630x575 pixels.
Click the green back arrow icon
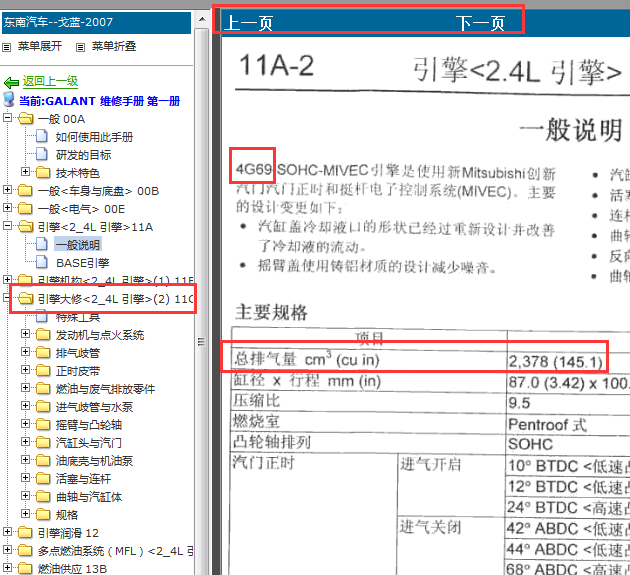[11, 83]
